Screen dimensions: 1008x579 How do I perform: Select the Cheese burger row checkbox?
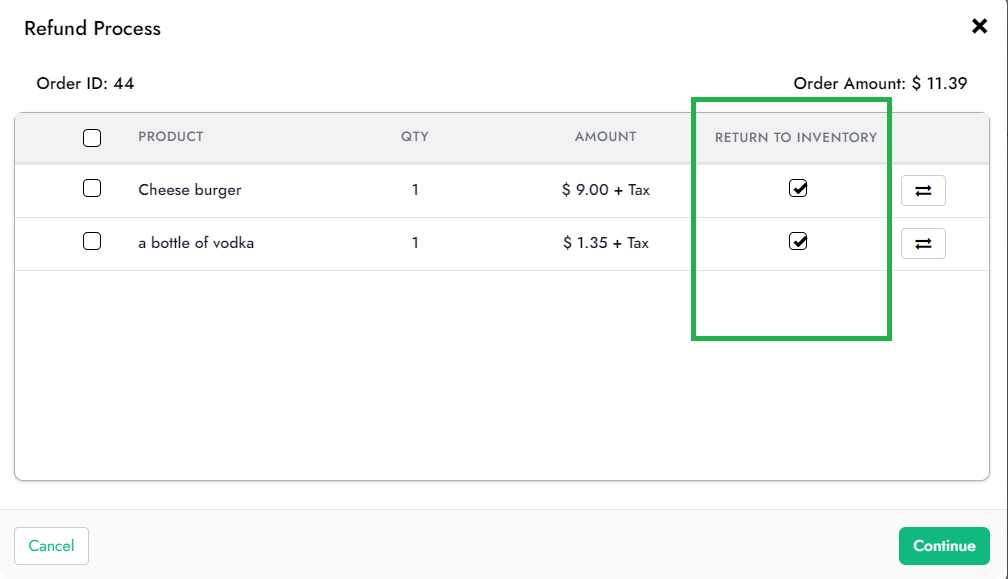pyautogui.click(x=92, y=188)
